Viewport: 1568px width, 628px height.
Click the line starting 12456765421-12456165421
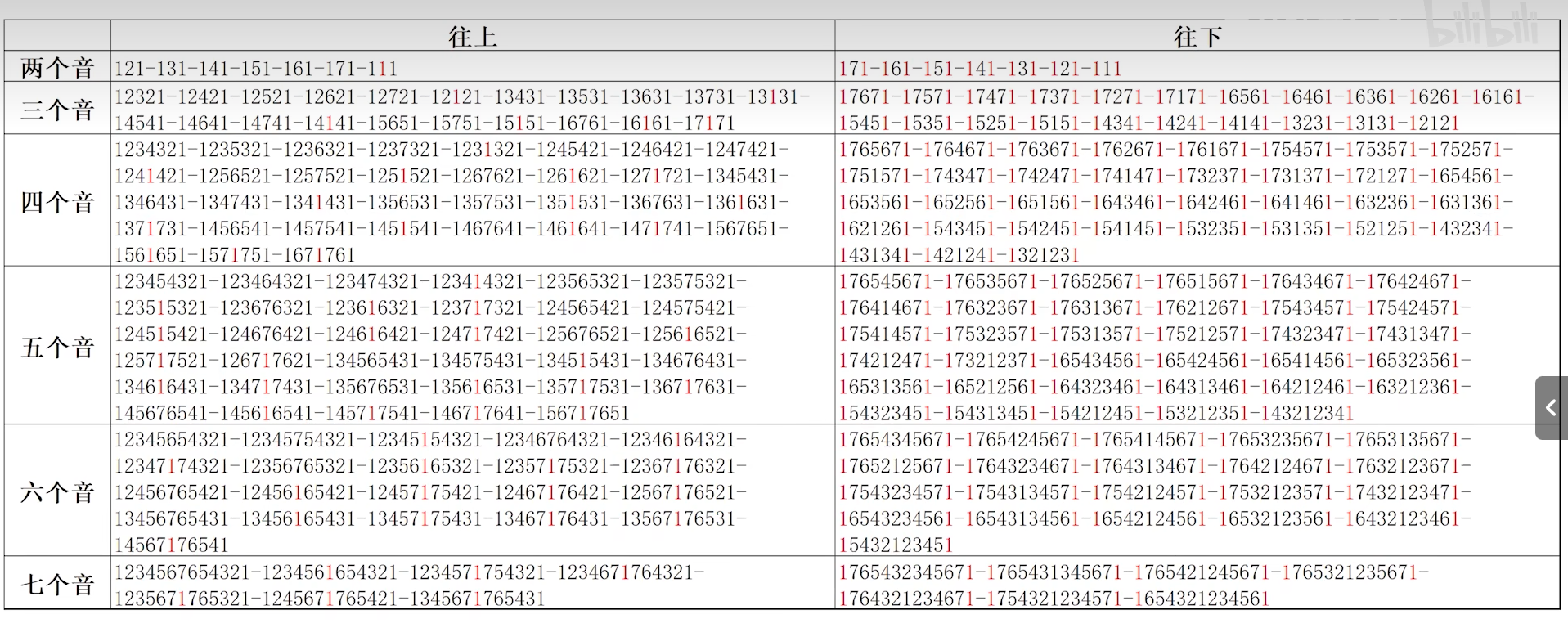pyautogui.click(x=431, y=491)
